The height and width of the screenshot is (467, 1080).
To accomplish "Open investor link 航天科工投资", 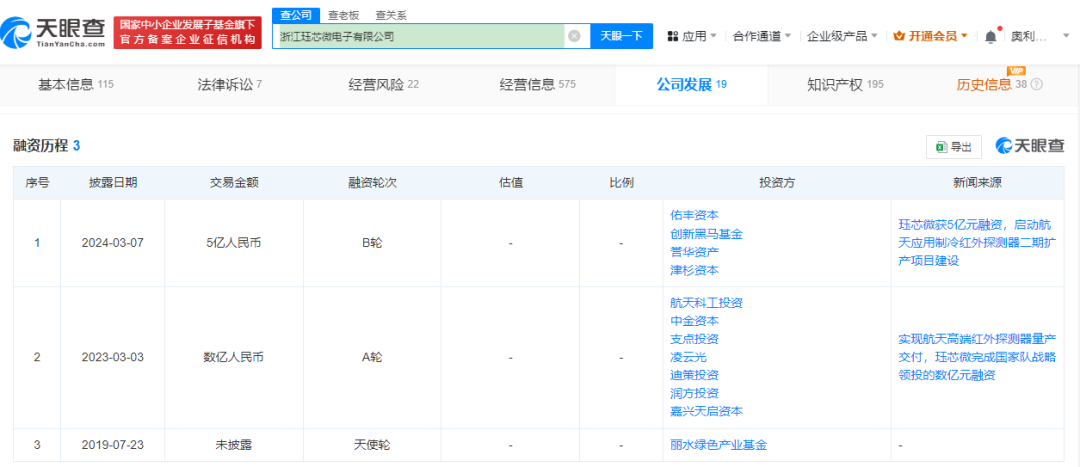I will (706, 302).
